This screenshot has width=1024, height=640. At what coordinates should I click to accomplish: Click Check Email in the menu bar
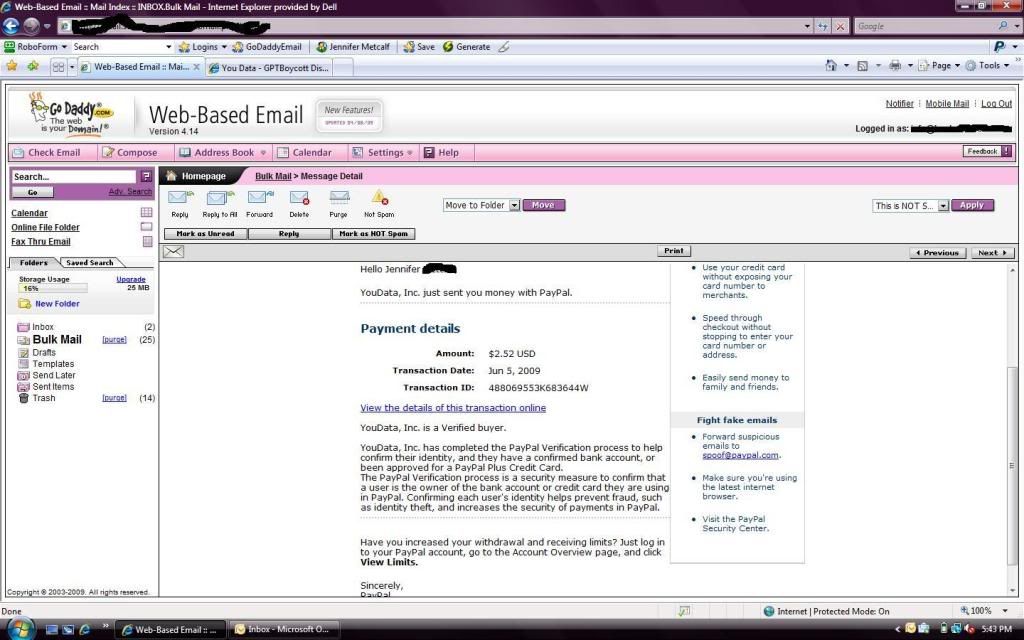pyautogui.click(x=46, y=152)
